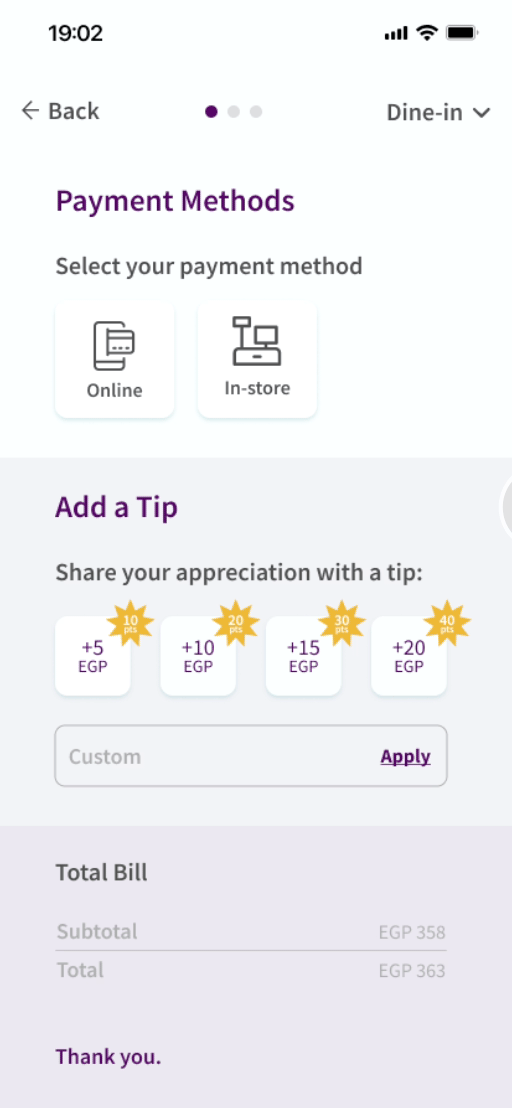Select the In-store cash register icon
512x1108 pixels.
tap(256, 341)
